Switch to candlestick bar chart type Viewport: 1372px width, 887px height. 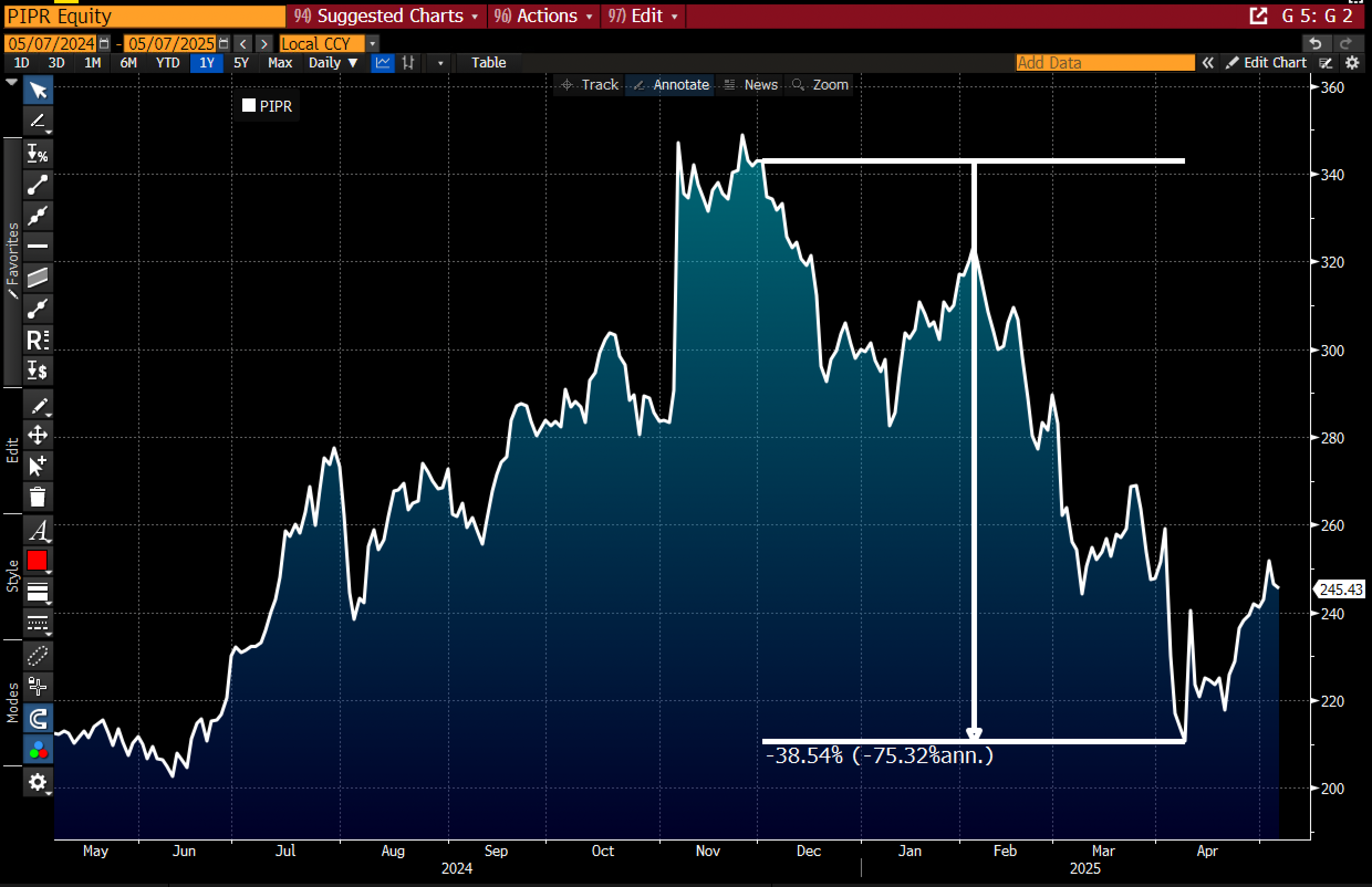408,63
